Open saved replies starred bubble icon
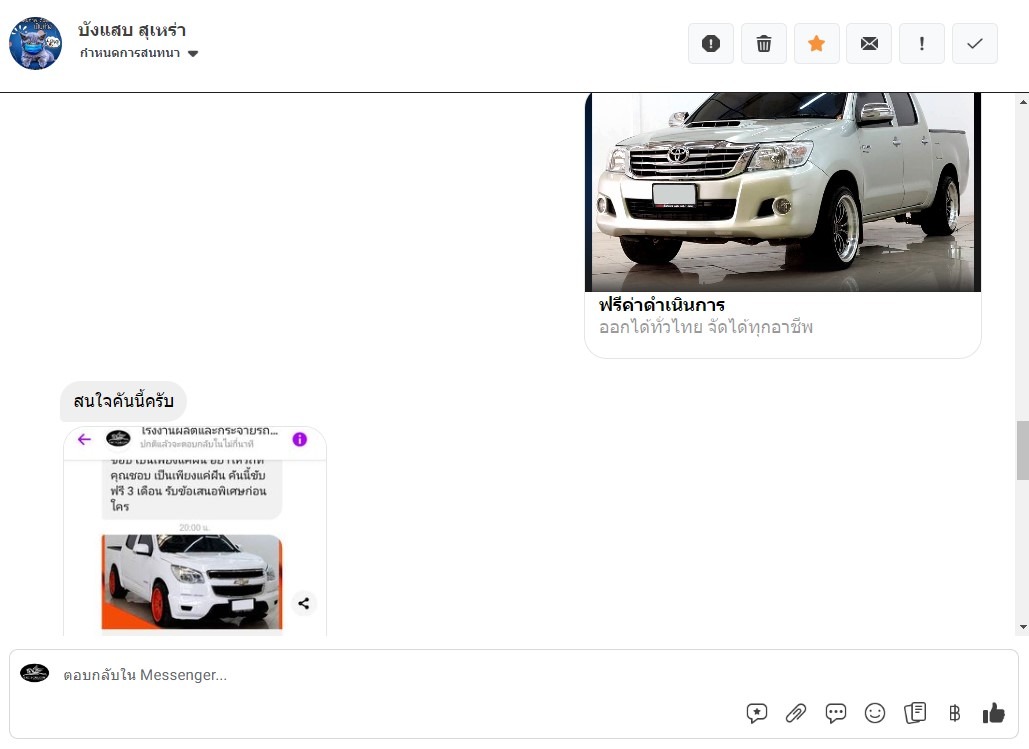 [757, 713]
